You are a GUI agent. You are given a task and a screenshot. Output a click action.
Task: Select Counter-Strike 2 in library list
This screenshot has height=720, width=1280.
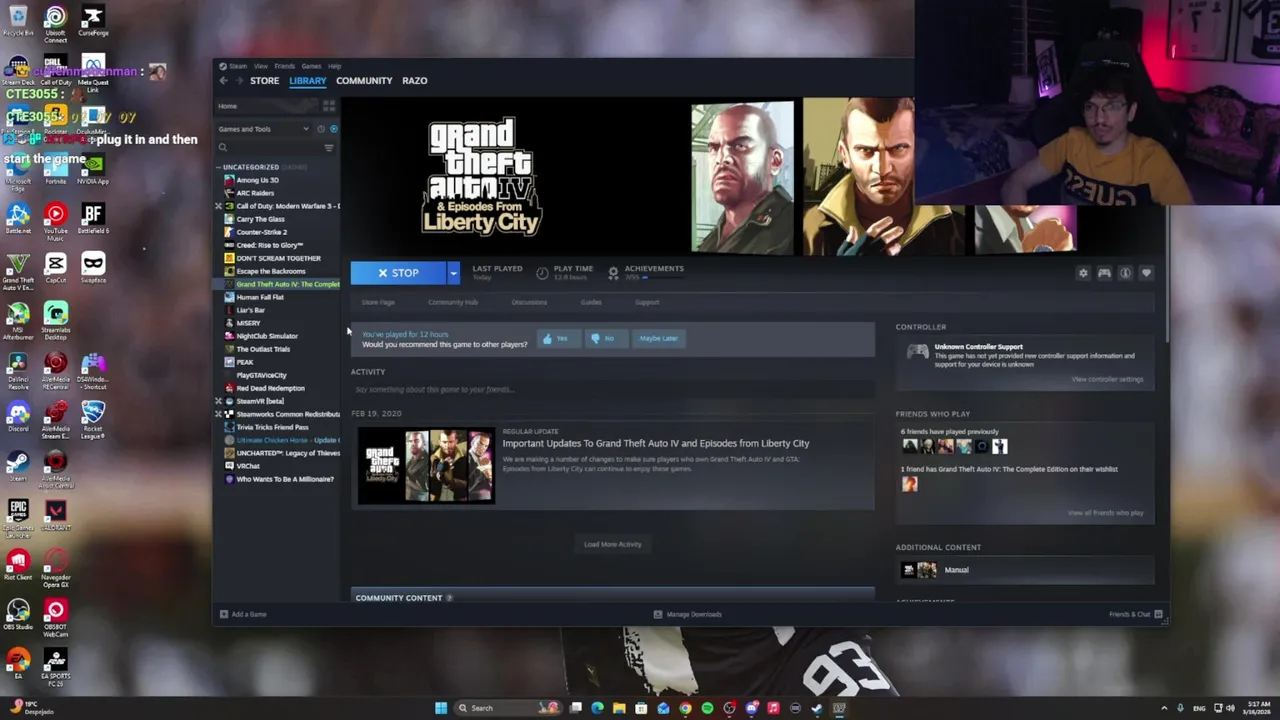point(261,232)
